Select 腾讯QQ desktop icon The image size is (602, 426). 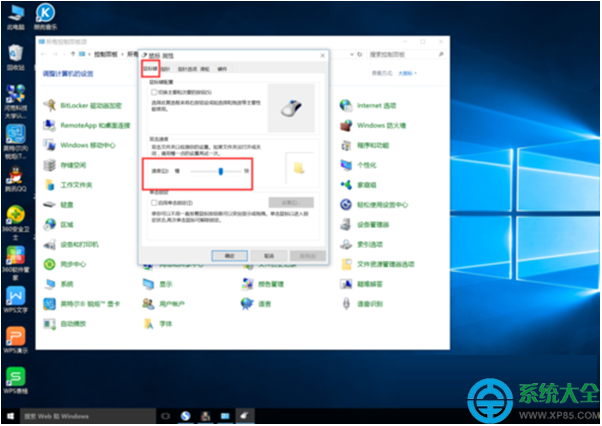click(x=16, y=179)
